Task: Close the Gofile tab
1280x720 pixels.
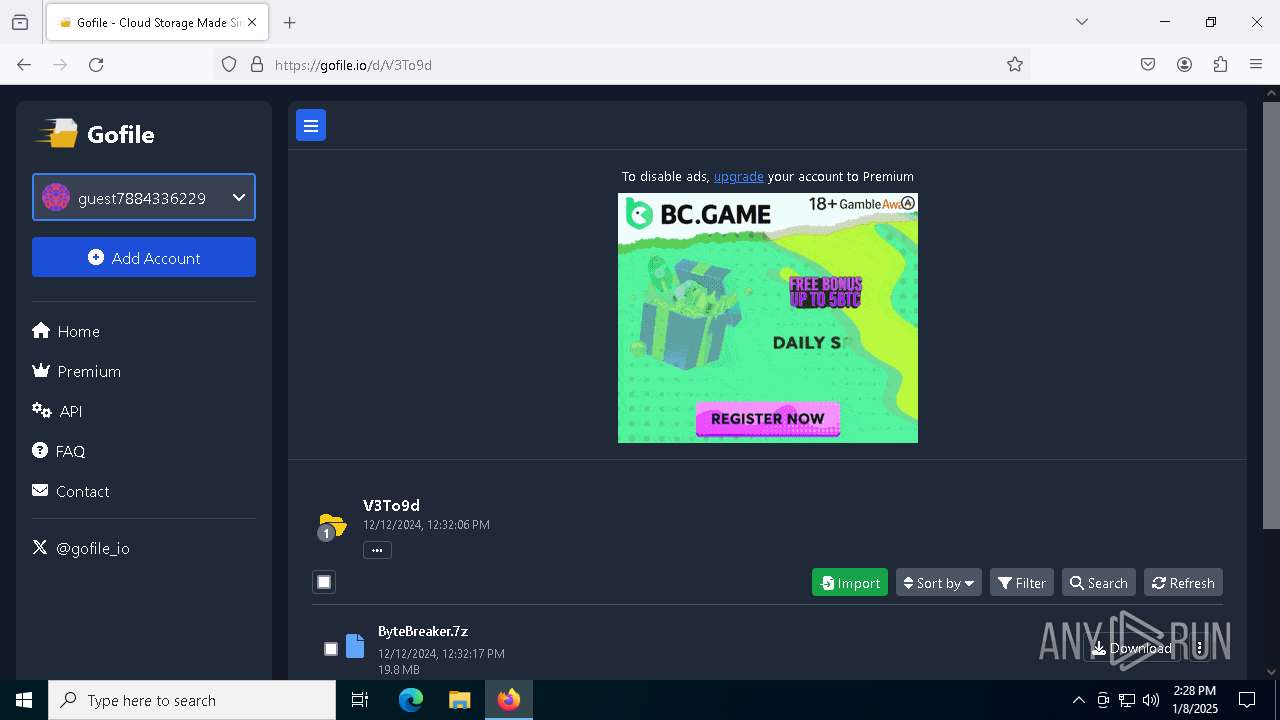Action: (x=252, y=22)
